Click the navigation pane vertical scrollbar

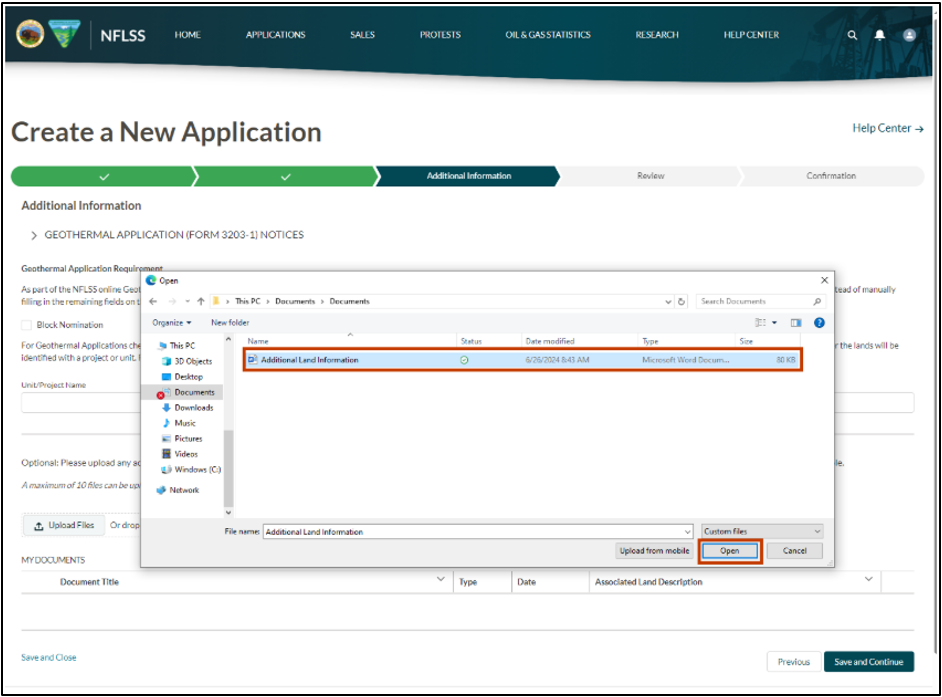click(228, 469)
